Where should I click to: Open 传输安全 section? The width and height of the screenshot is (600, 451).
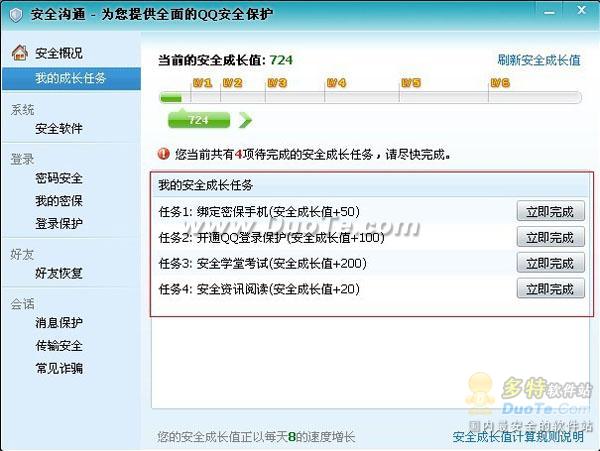tap(59, 345)
